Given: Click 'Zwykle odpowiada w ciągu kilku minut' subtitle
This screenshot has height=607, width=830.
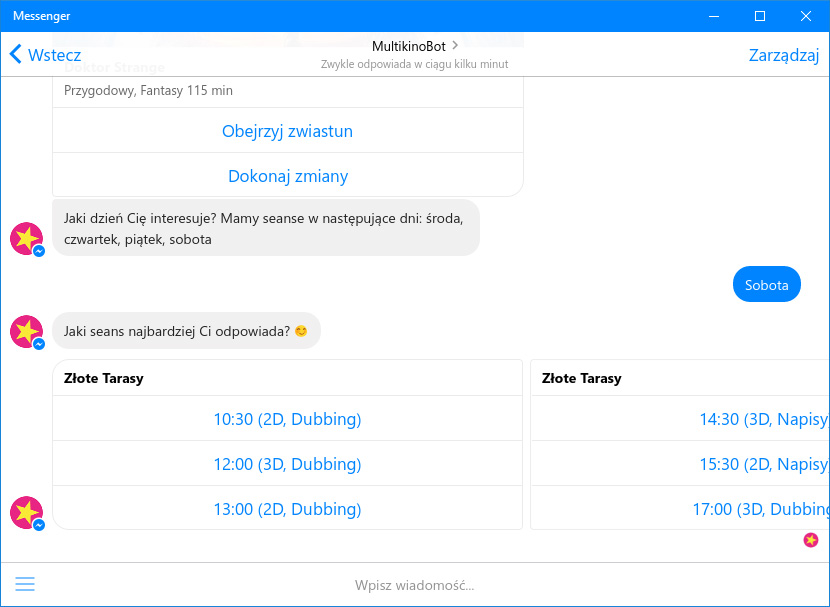Looking at the screenshot, I should tap(414, 64).
